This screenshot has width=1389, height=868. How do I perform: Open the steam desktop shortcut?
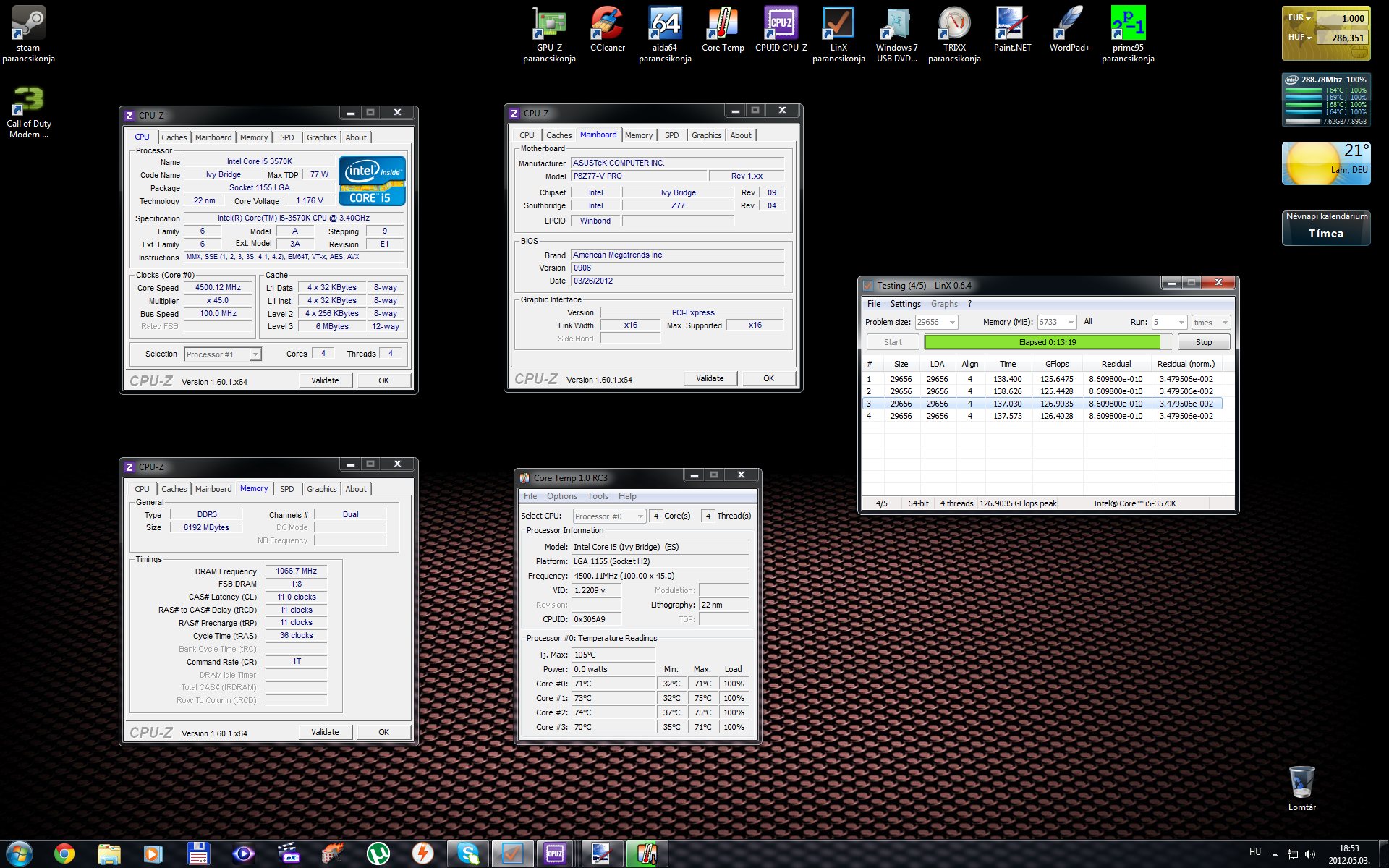click(28, 34)
